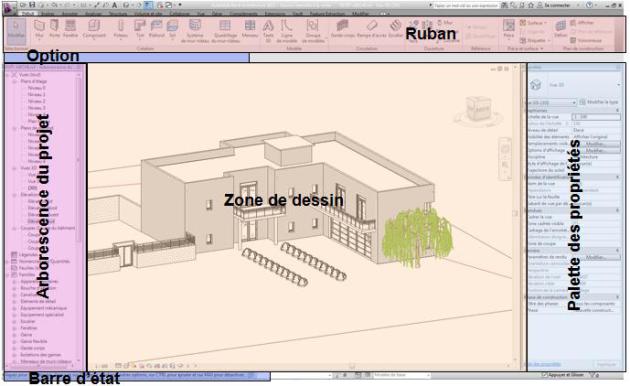Click the Modifier le type button
This screenshot has width=630, height=386.
[599, 102]
